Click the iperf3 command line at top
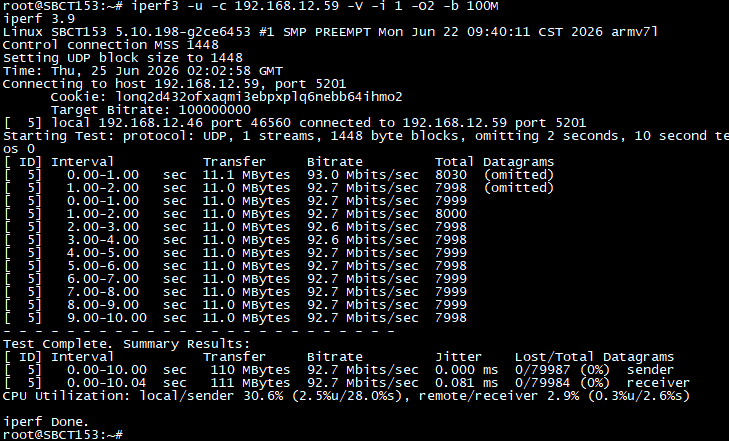The width and height of the screenshot is (729, 441). (250, 6)
